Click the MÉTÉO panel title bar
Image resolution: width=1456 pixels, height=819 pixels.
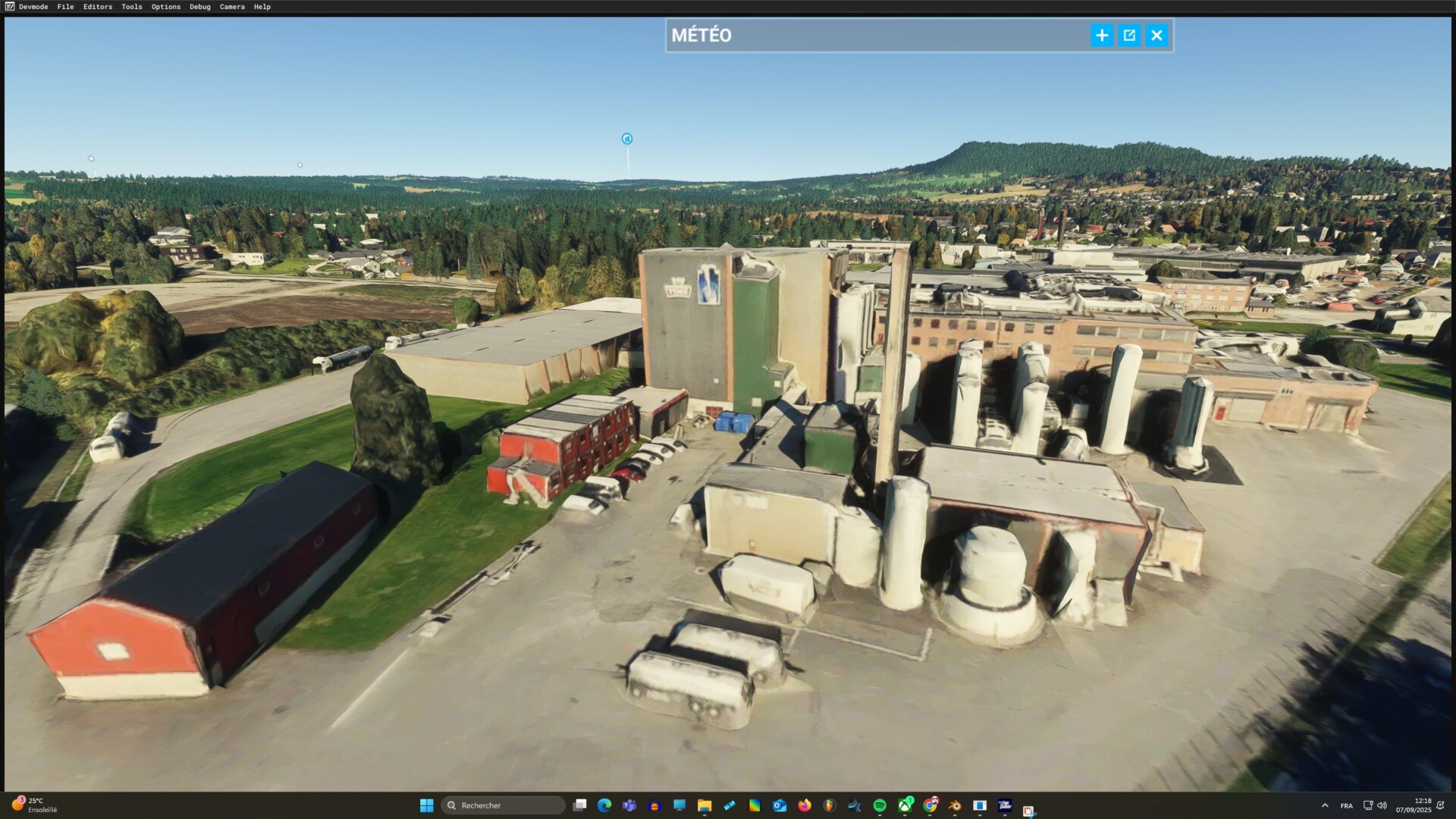tap(872, 36)
